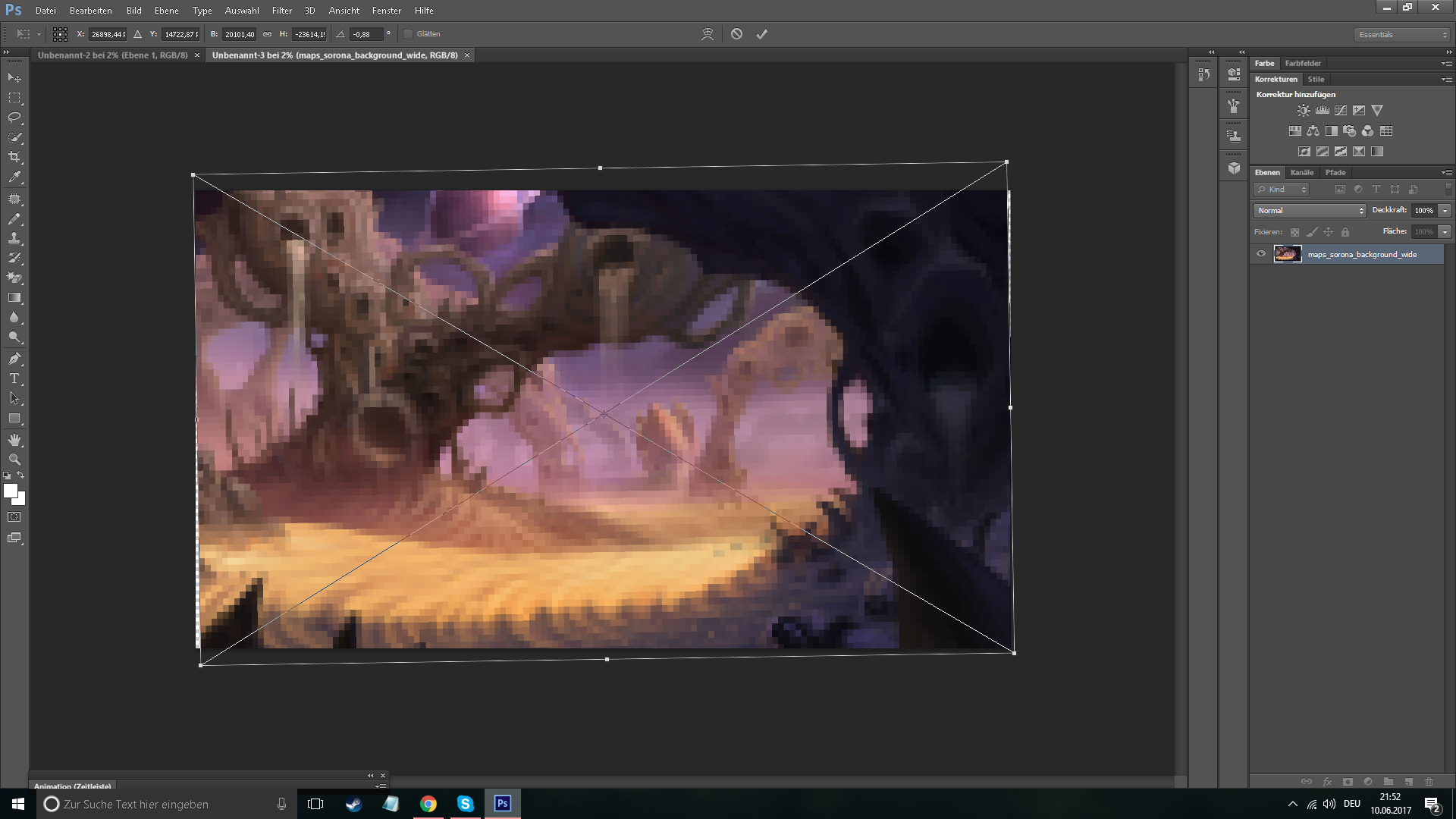The width and height of the screenshot is (1456, 819).
Task: Open the Fläche fill dropdown arrow
Action: pyautogui.click(x=1445, y=232)
